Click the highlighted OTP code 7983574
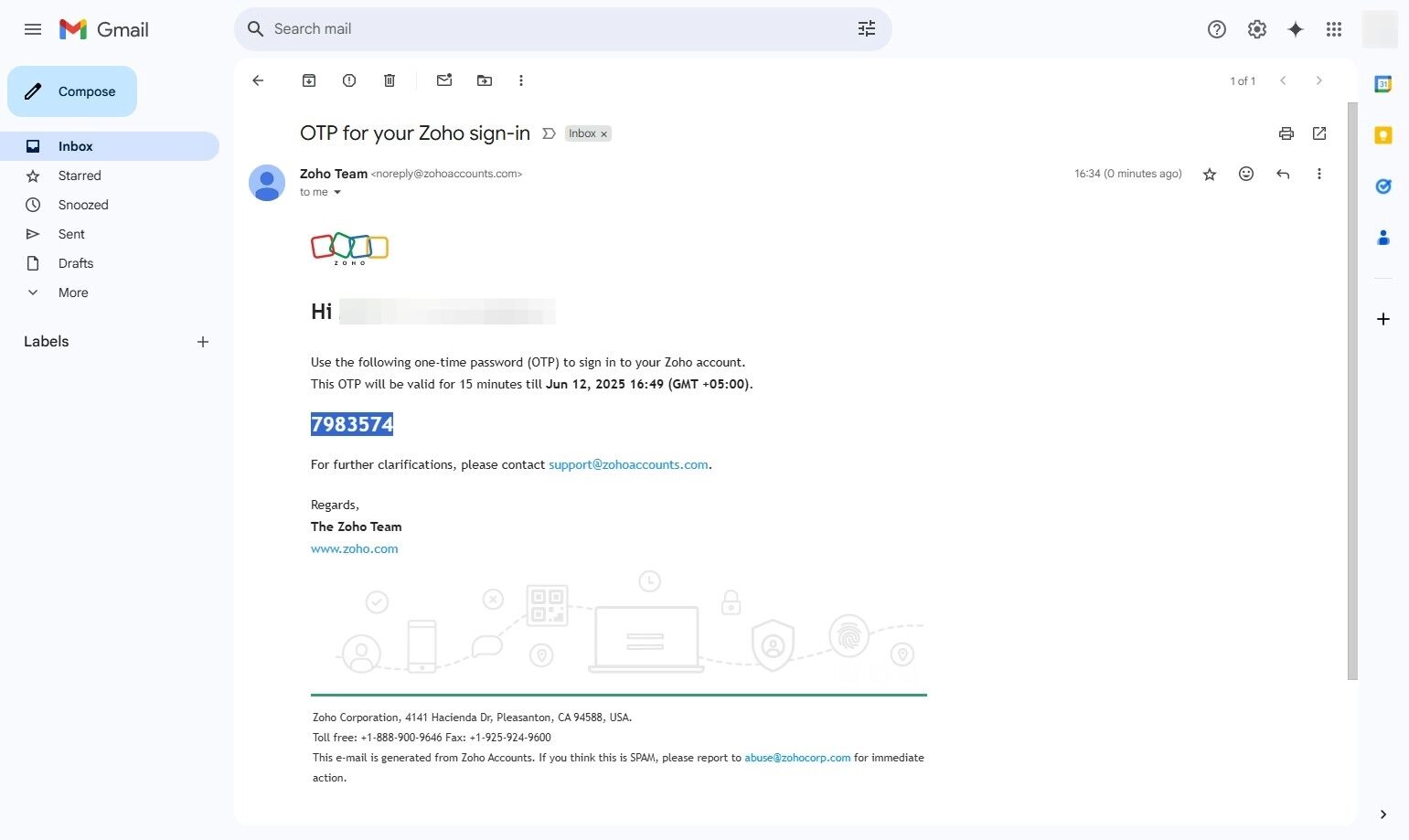The width and height of the screenshot is (1409, 840). [x=352, y=424]
